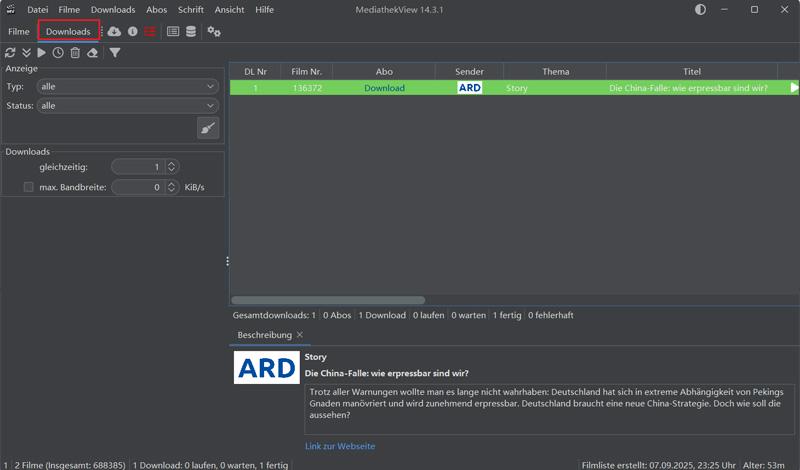Image resolution: width=800 pixels, height=470 pixels.
Task: Open the list view editor icon
Action: 173,32
